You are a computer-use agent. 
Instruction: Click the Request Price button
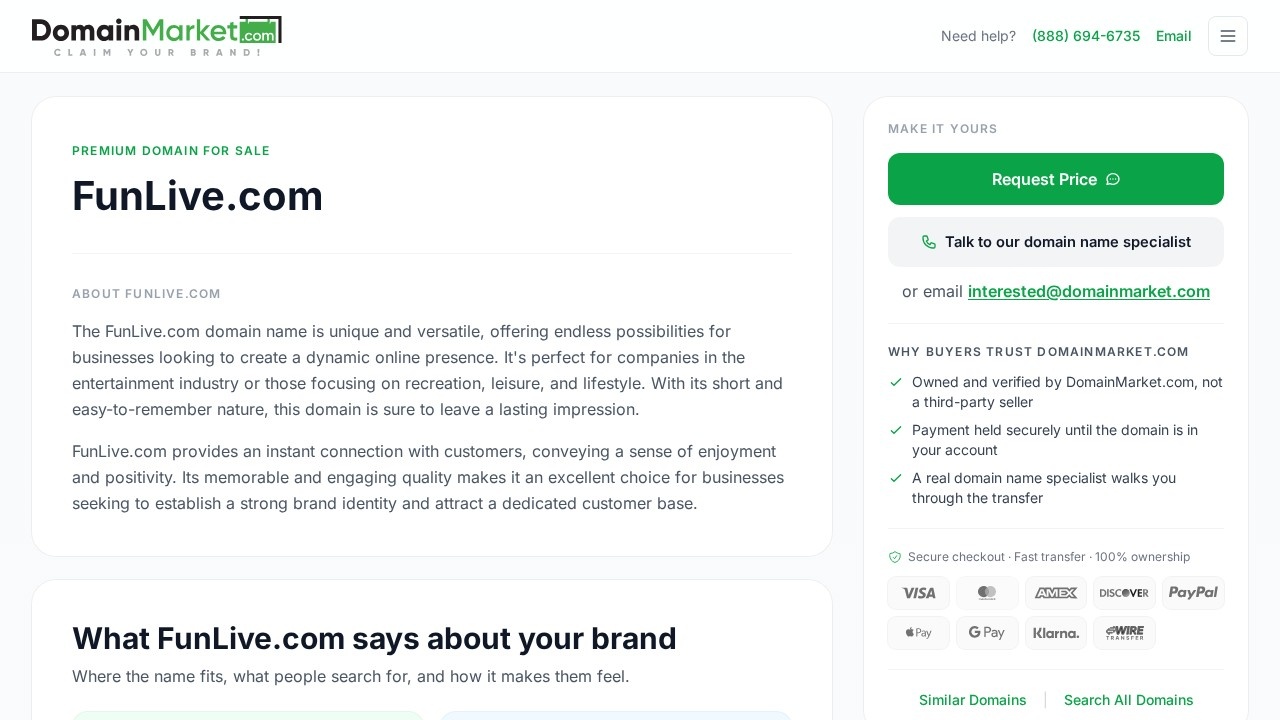[1056, 179]
